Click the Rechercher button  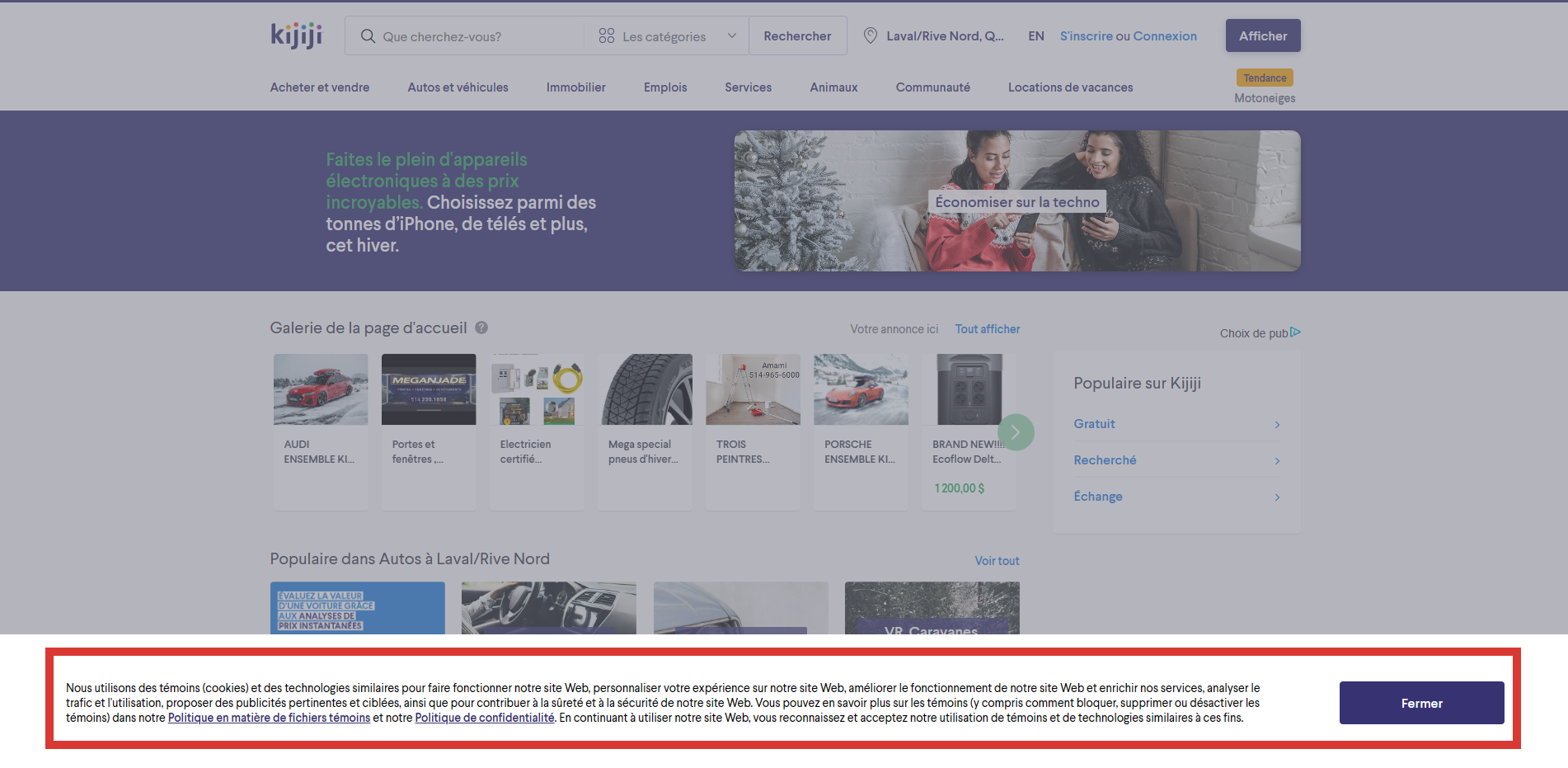[x=796, y=35]
